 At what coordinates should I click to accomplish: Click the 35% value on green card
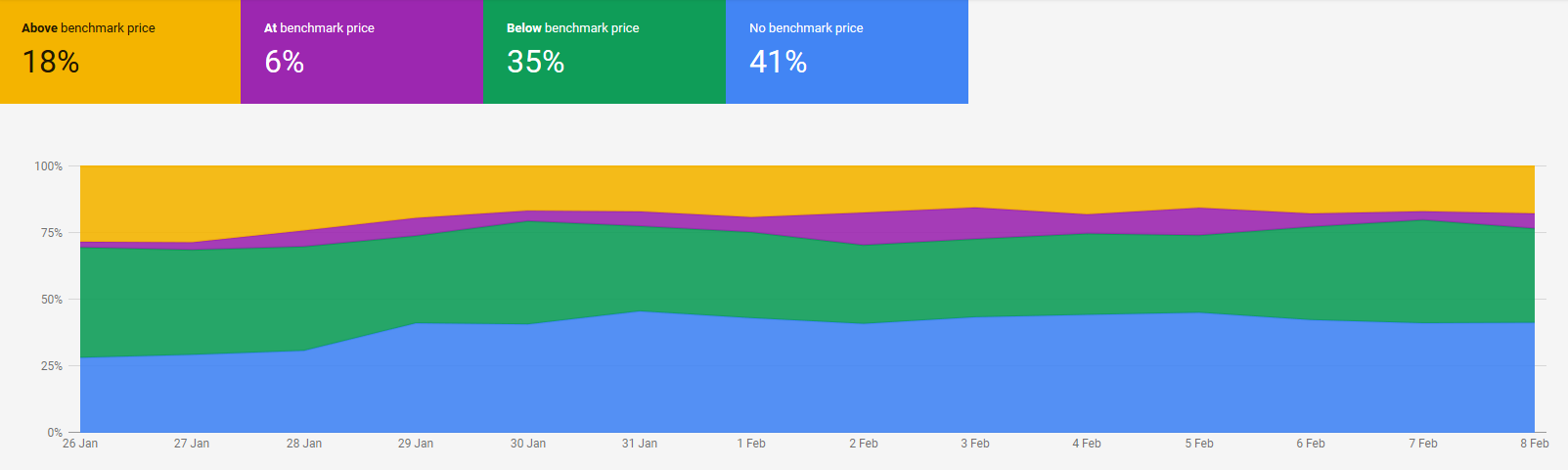[x=536, y=62]
